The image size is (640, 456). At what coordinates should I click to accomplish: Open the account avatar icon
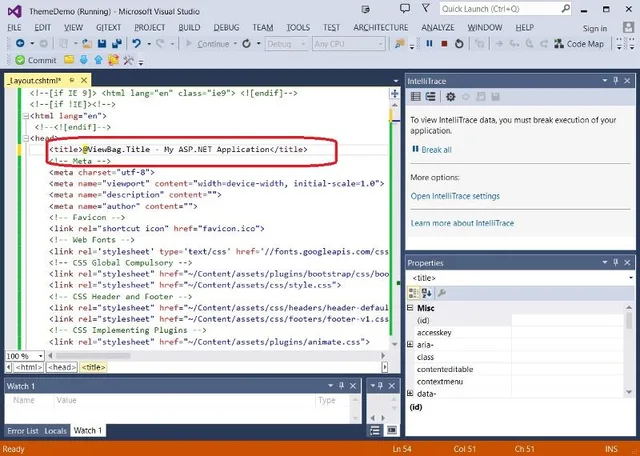(x=629, y=27)
